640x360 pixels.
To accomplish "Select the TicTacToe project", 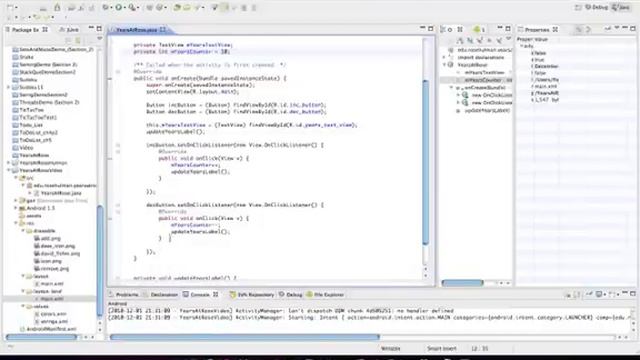I will 28,110.
